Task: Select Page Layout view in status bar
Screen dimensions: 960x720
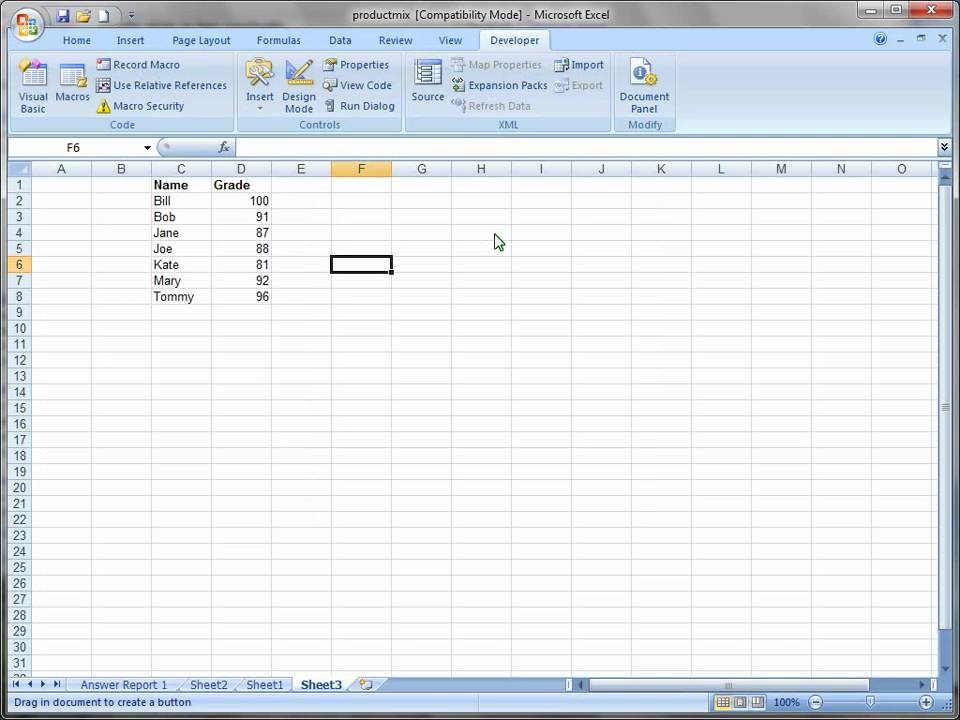Action: coord(740,702)
